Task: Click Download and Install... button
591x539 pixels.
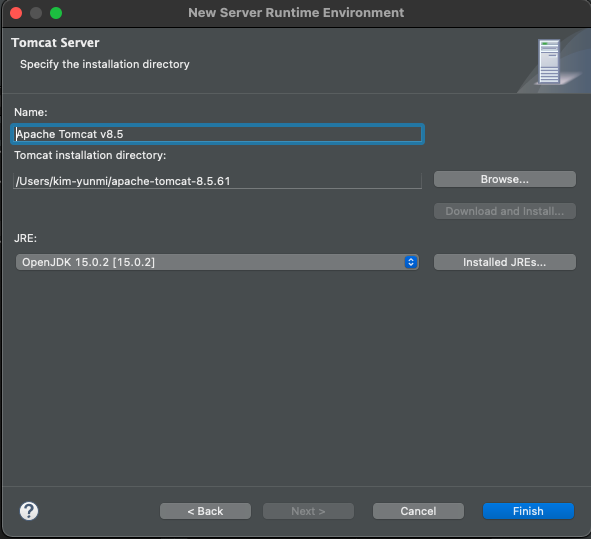Action: pyautogui.click(x=505, y=211)
